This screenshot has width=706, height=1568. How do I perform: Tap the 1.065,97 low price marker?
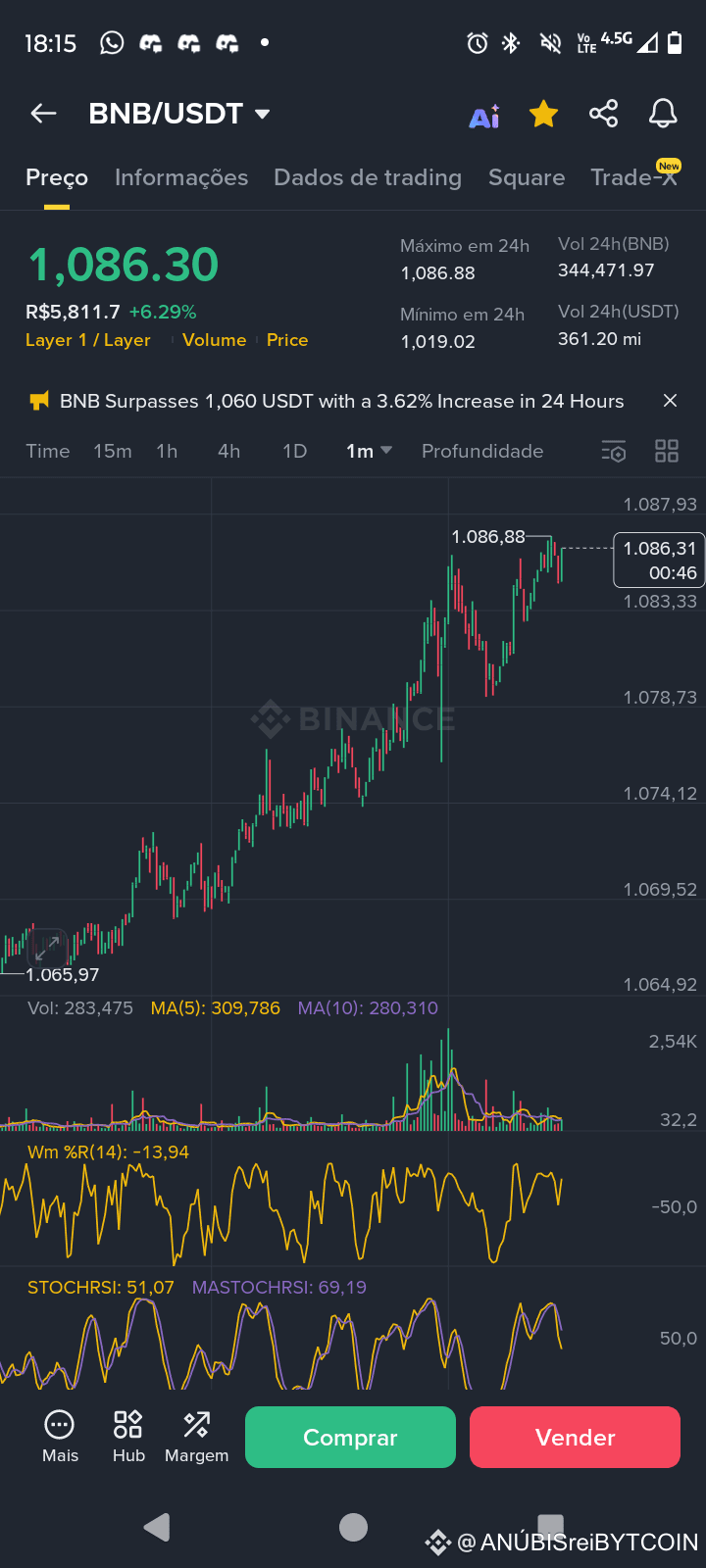[x=63, y=975]
